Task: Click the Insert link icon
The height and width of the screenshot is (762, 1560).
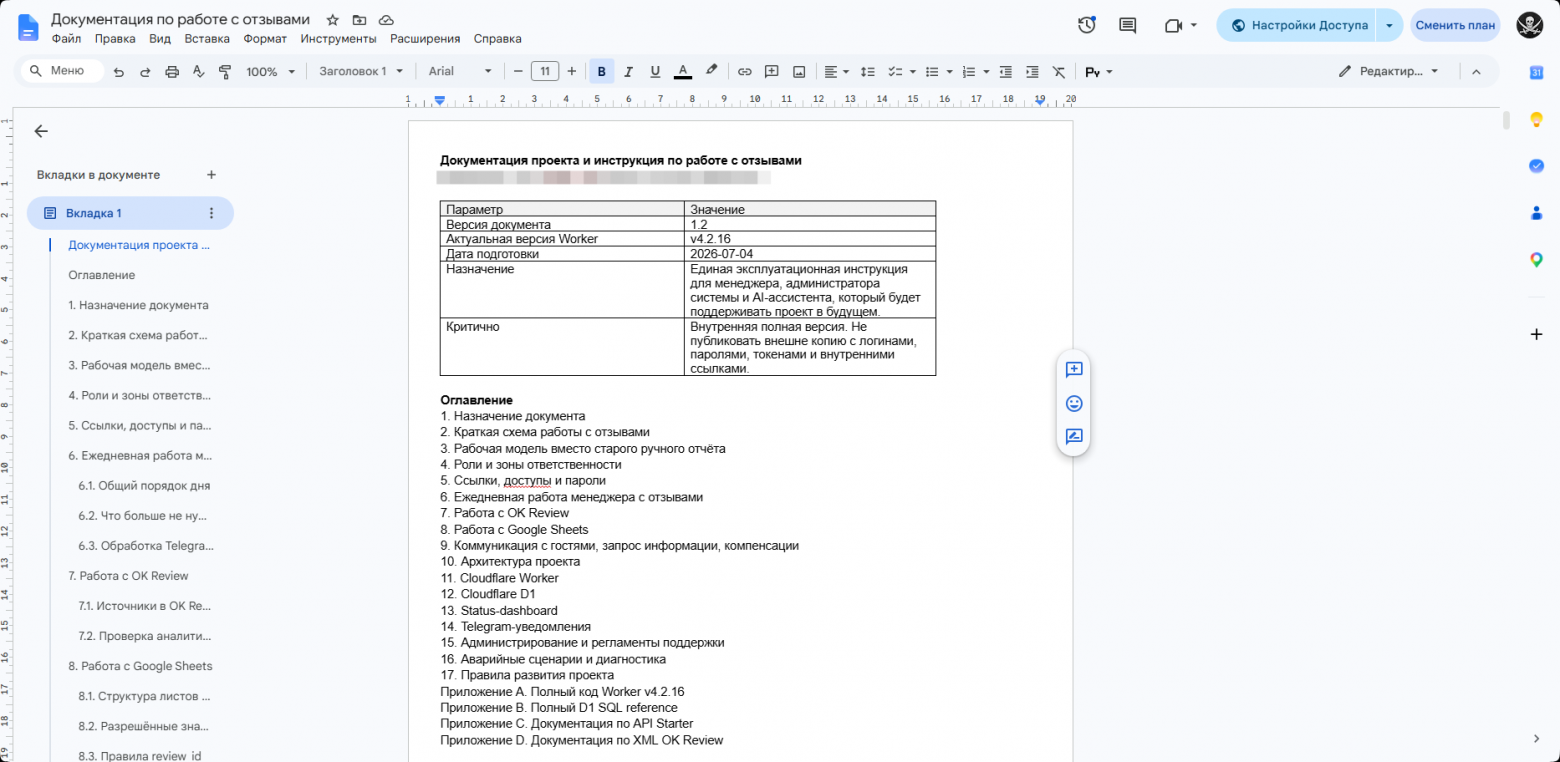Action: [x=745, y=72]
